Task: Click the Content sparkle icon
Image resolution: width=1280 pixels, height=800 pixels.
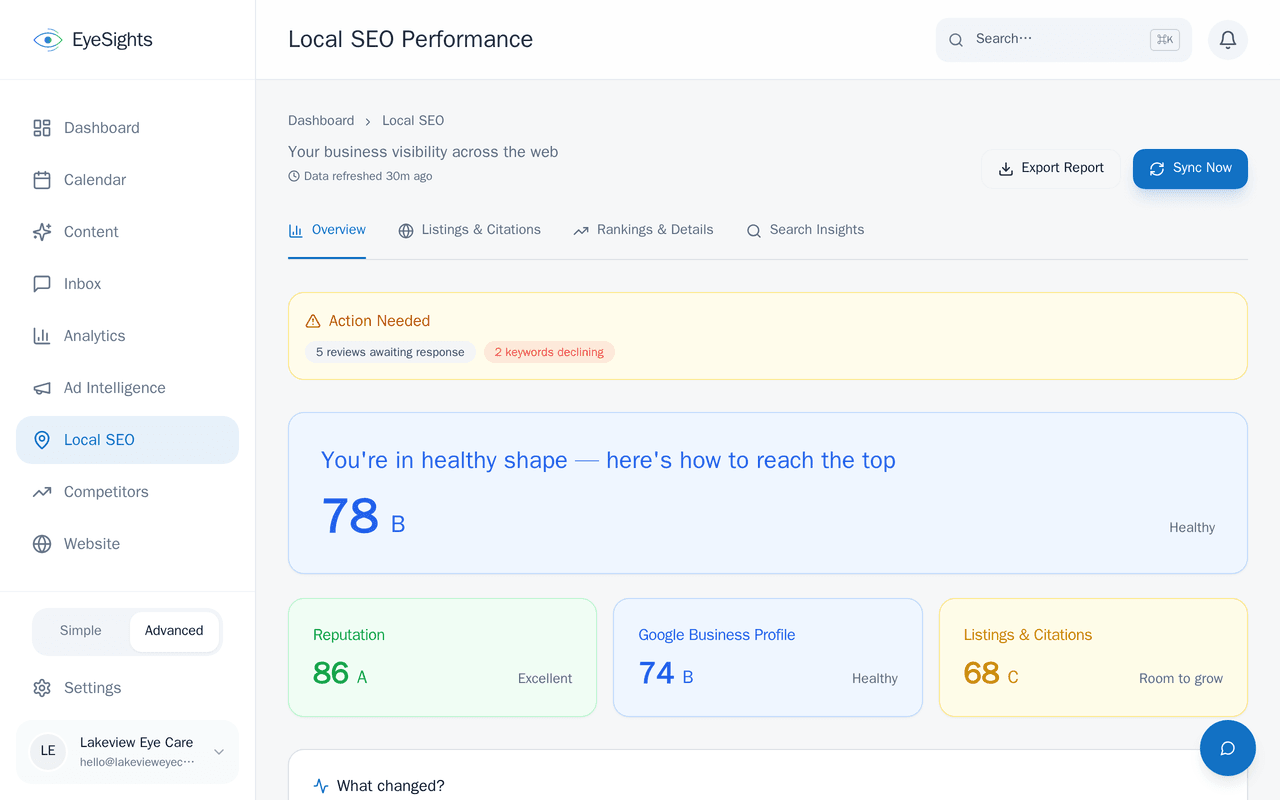Action: tap(42, 232)
